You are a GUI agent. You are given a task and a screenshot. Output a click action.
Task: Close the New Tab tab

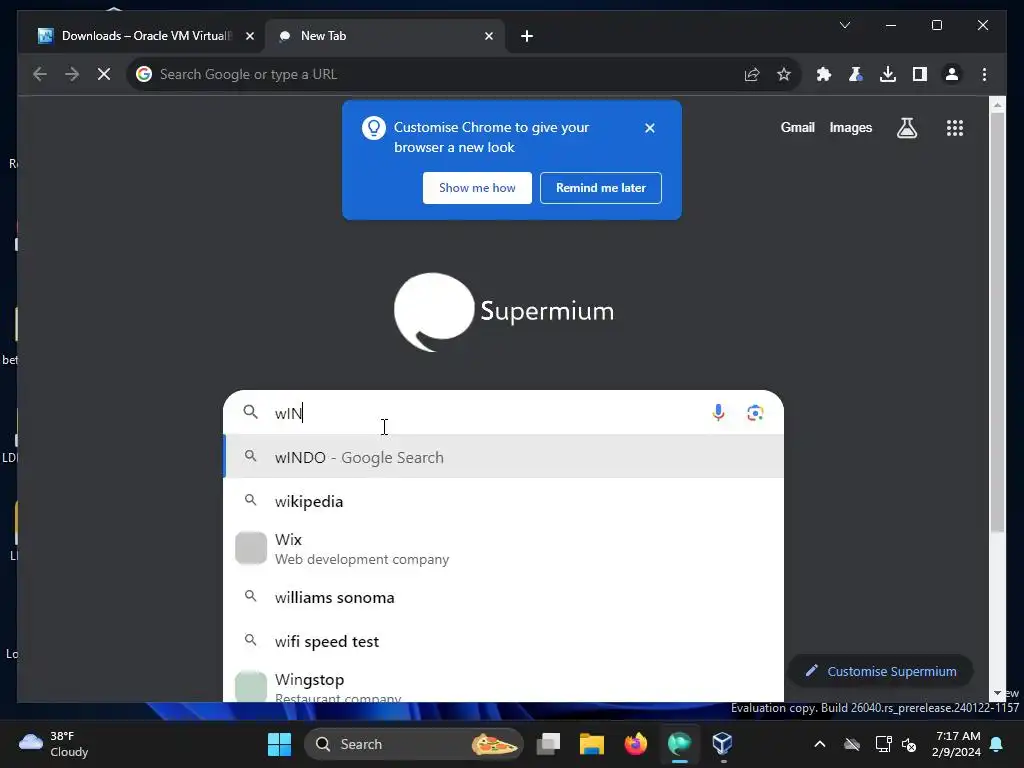point(488,36)
